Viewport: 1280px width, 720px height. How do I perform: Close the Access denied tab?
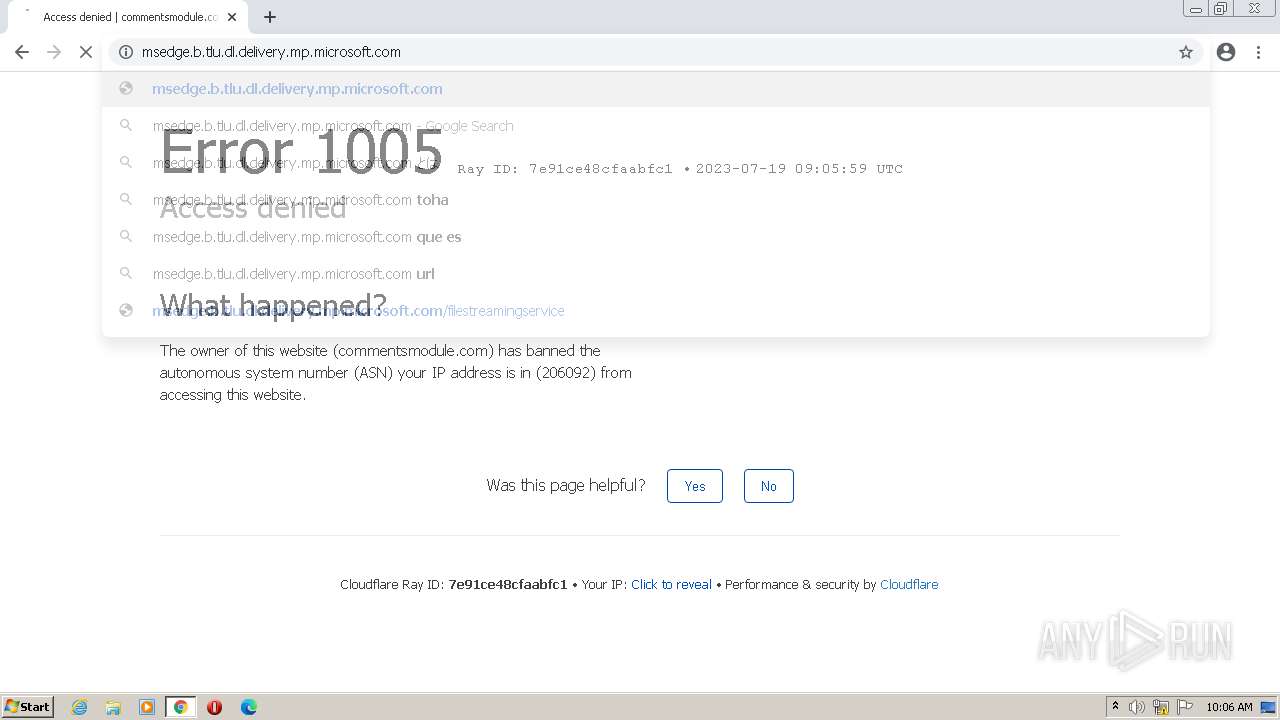[232, 17]
